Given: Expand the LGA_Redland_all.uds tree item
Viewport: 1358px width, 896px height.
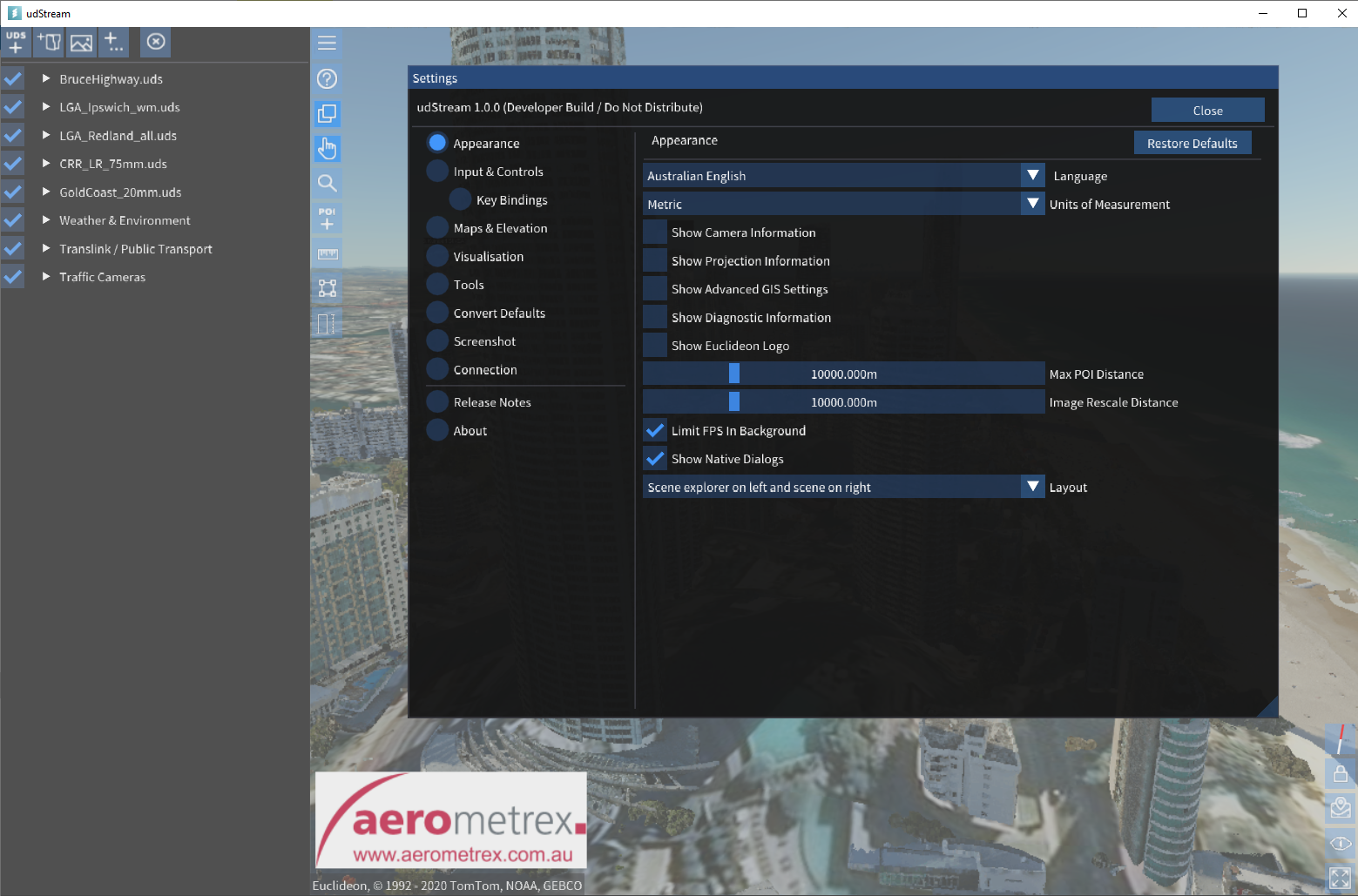Looking at the screenshot, I should point(46,135).
